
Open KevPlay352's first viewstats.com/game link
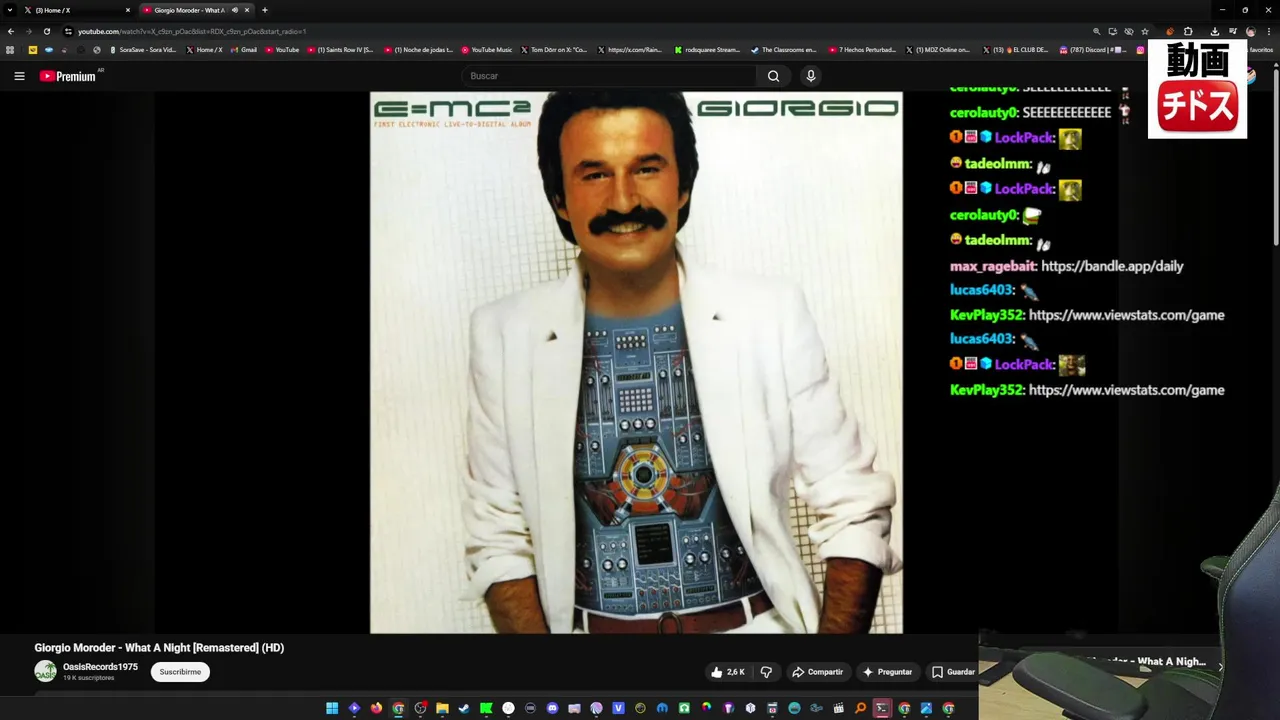point(1126,315)
